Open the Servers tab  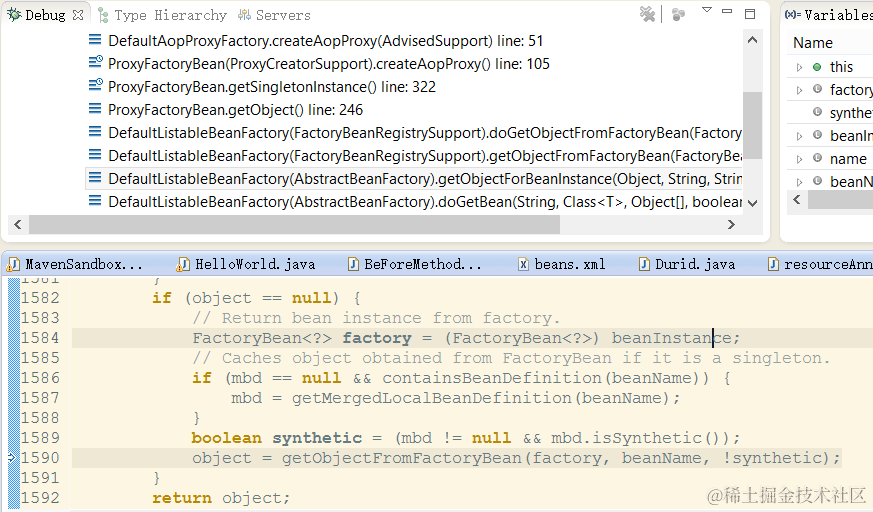click(x=274, y=15)
